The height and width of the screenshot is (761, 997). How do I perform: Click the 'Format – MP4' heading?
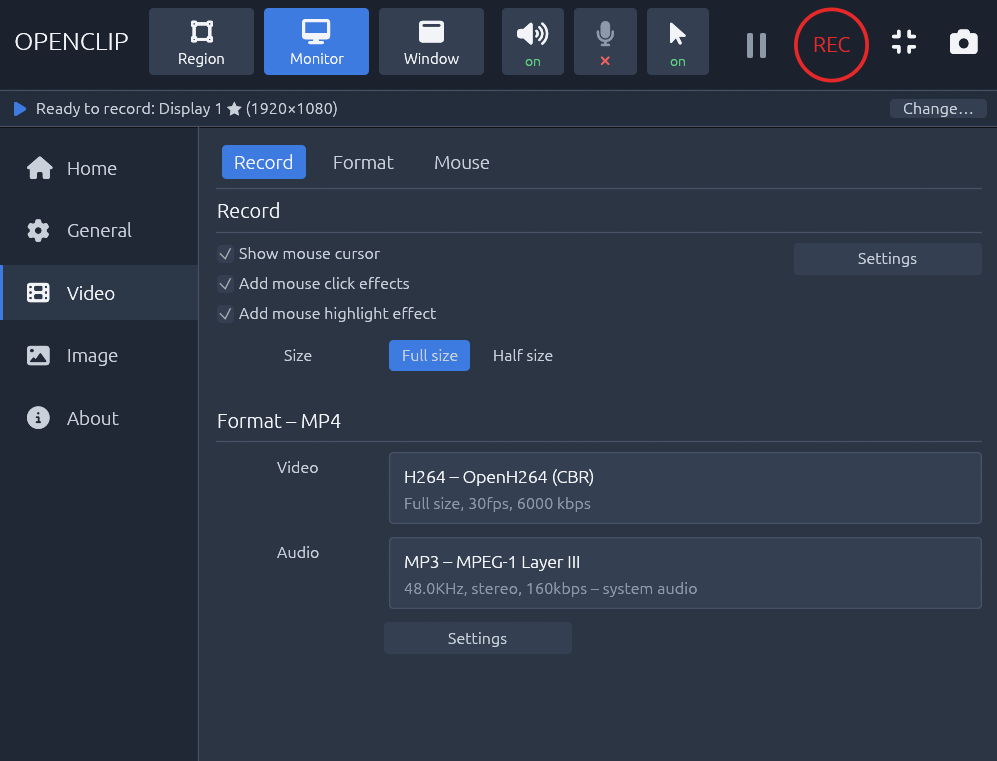pos(278,421)
